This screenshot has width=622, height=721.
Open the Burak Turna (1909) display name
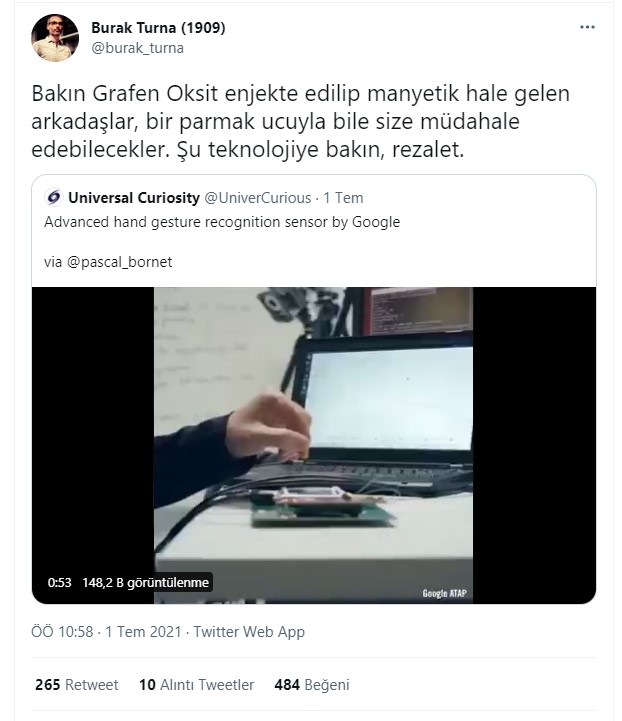click(158, 28)
